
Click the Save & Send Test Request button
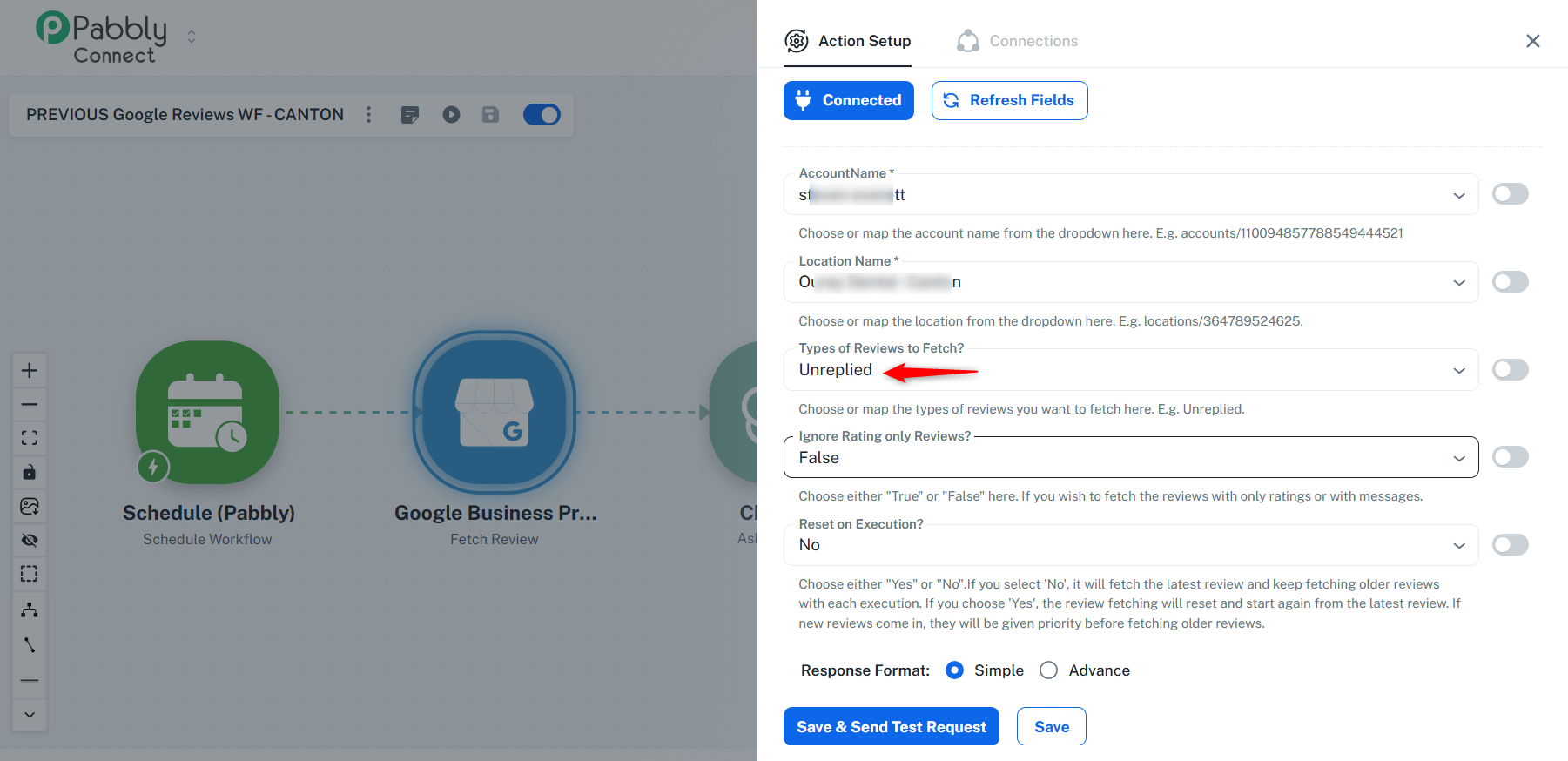coord(891,727)
